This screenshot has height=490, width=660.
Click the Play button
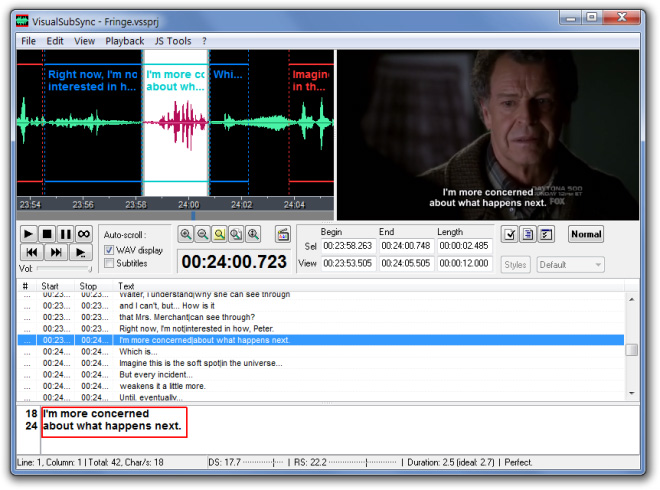pos(28,234)
